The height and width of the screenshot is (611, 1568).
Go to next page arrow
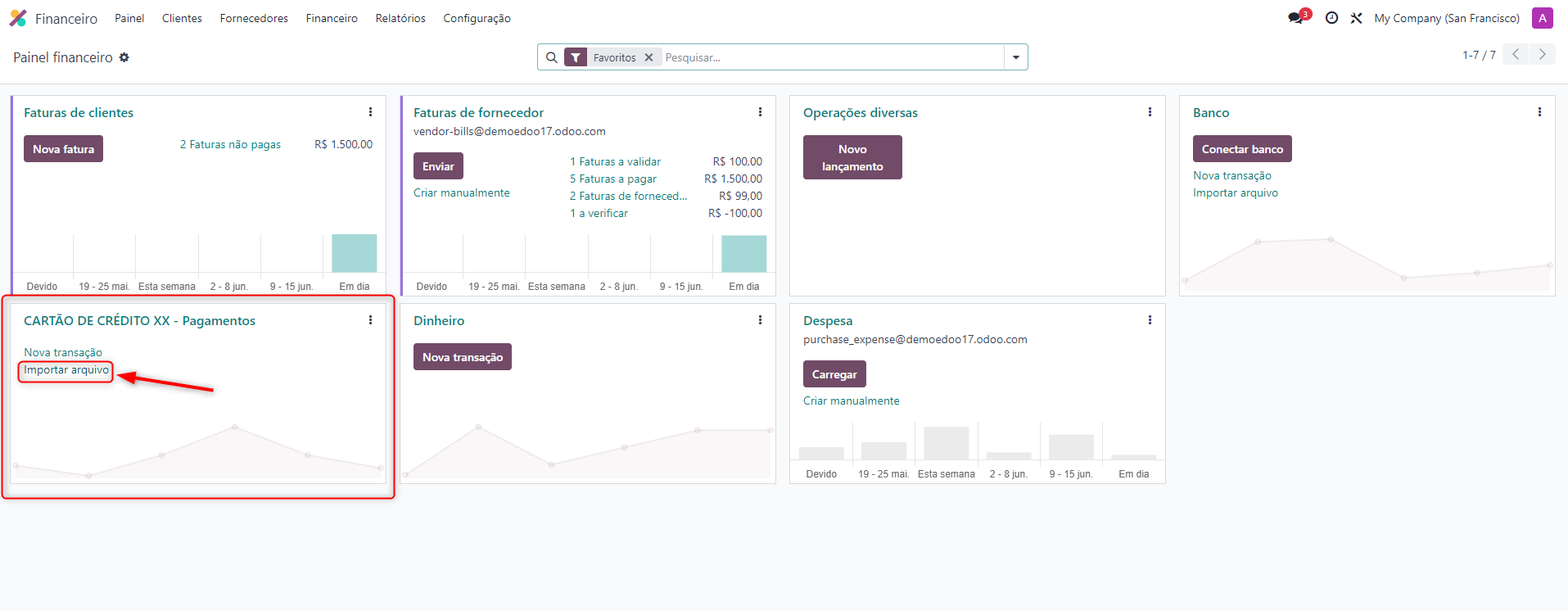(1542, 54)
